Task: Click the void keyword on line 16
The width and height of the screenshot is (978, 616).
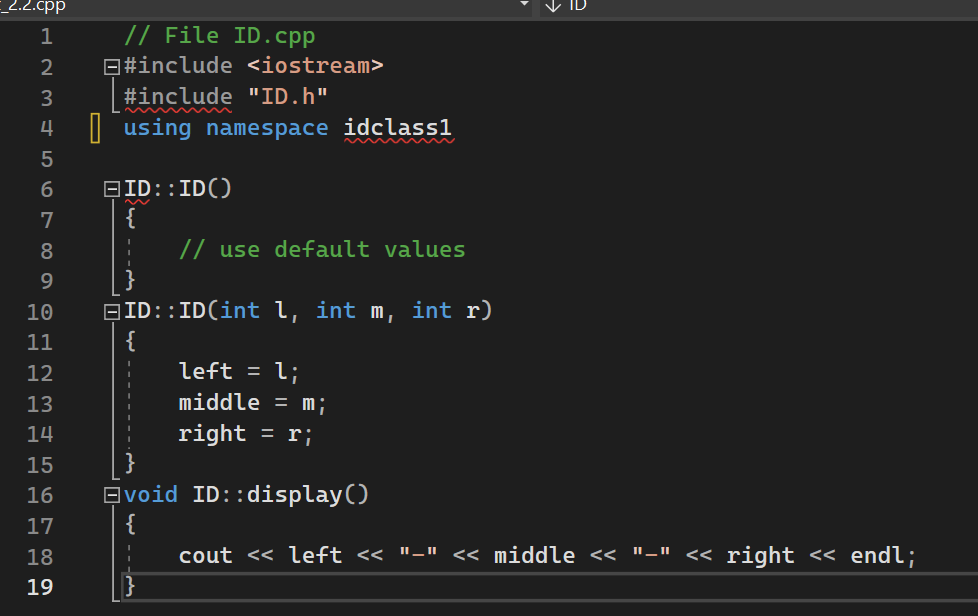Action: tap(150, 494)
